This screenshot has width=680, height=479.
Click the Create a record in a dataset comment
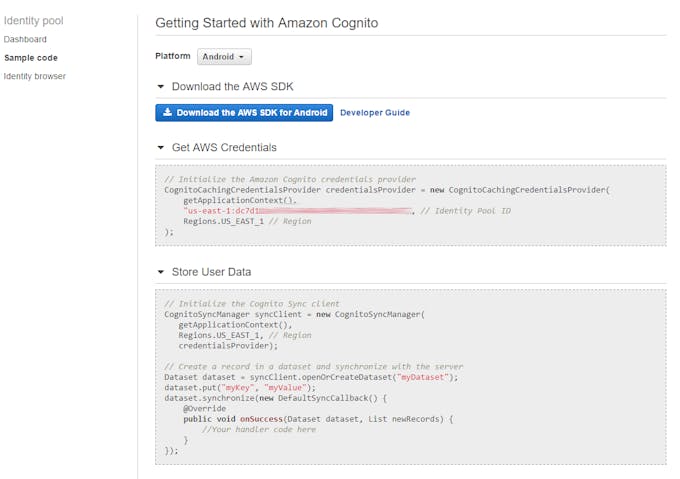314,367
